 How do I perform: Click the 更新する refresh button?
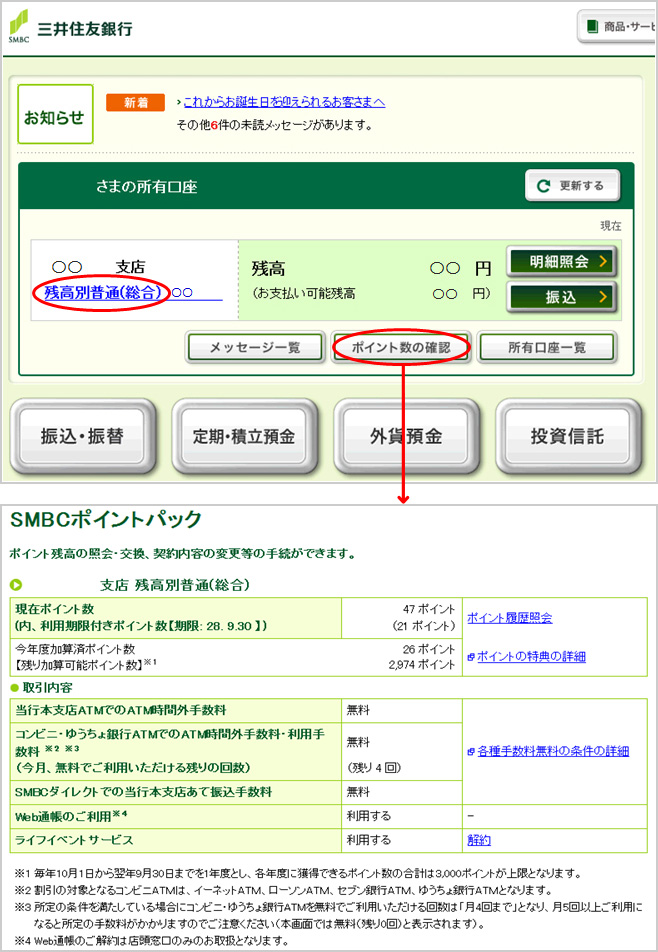(572, 186)
